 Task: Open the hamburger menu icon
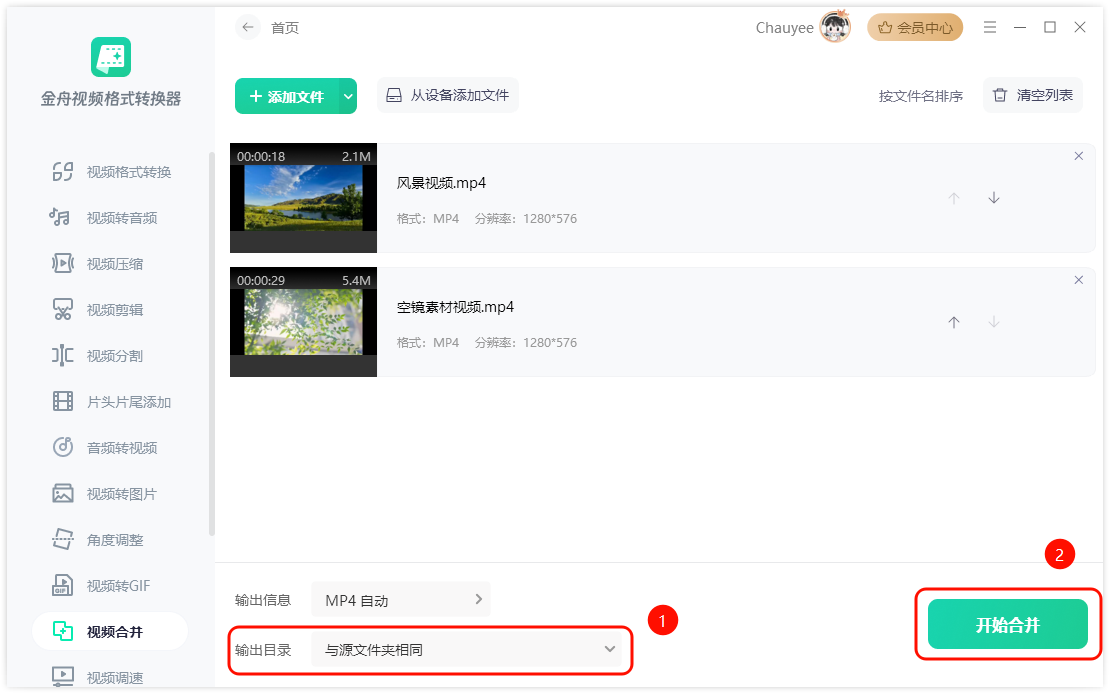[x=990, y=27]
